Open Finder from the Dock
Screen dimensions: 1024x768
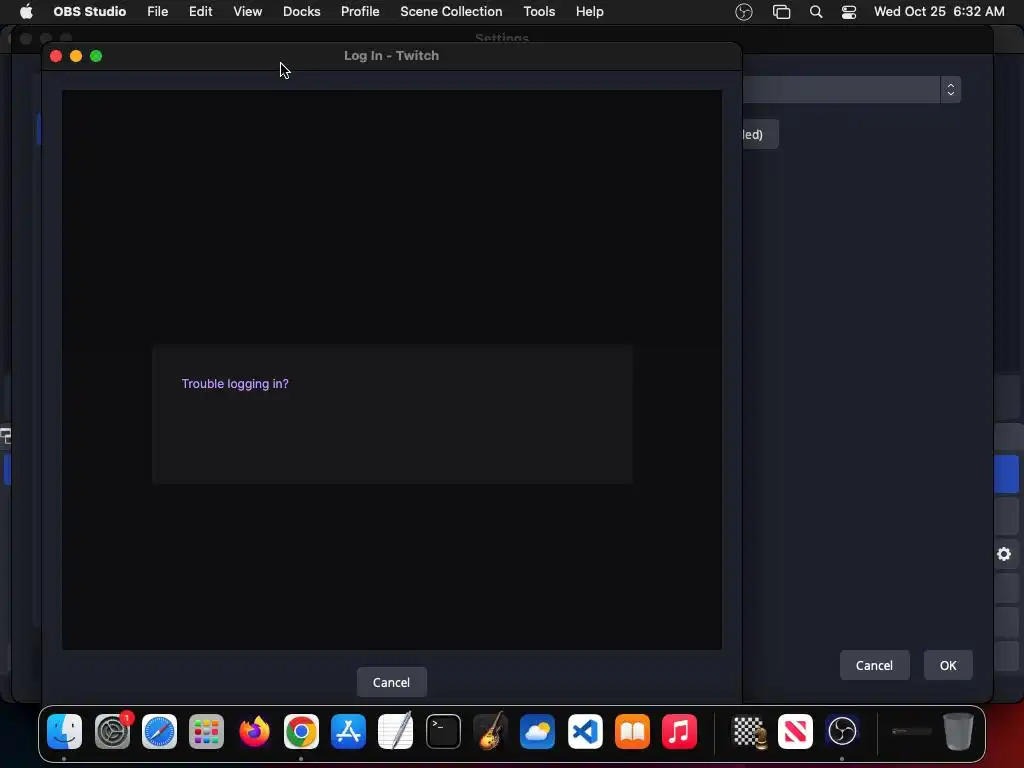[x=65, y=731]
